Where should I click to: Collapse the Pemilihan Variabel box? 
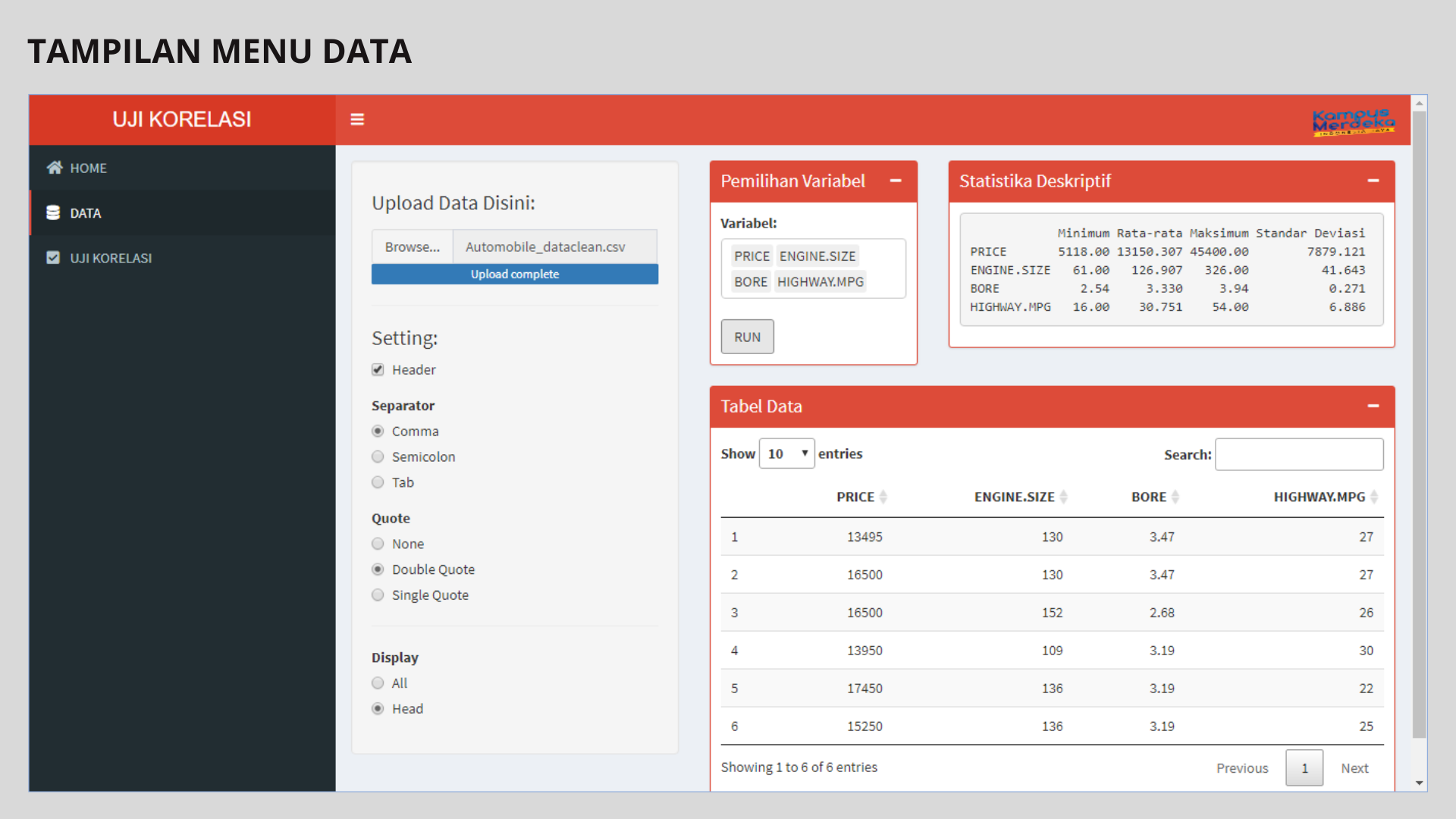tap(896, 181)
